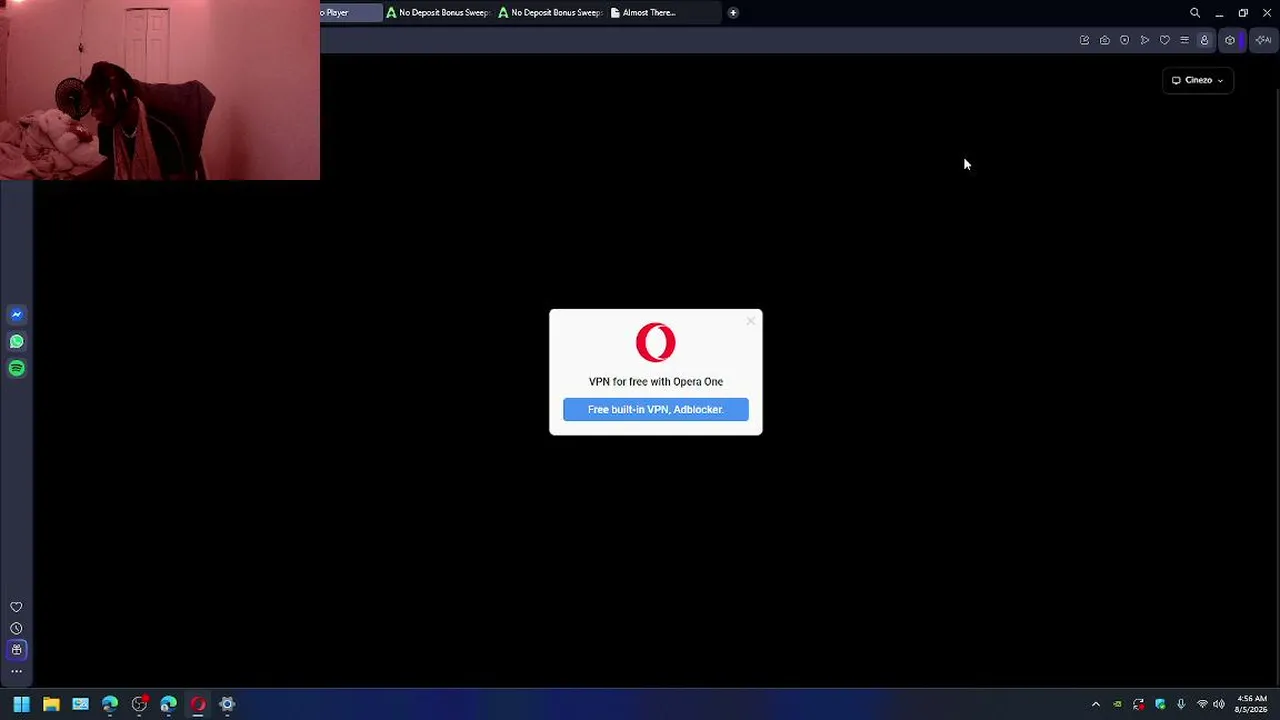Open the sidebar box icon above the three dots
This screenshot has height=720, width=1280.
(16, 650)
